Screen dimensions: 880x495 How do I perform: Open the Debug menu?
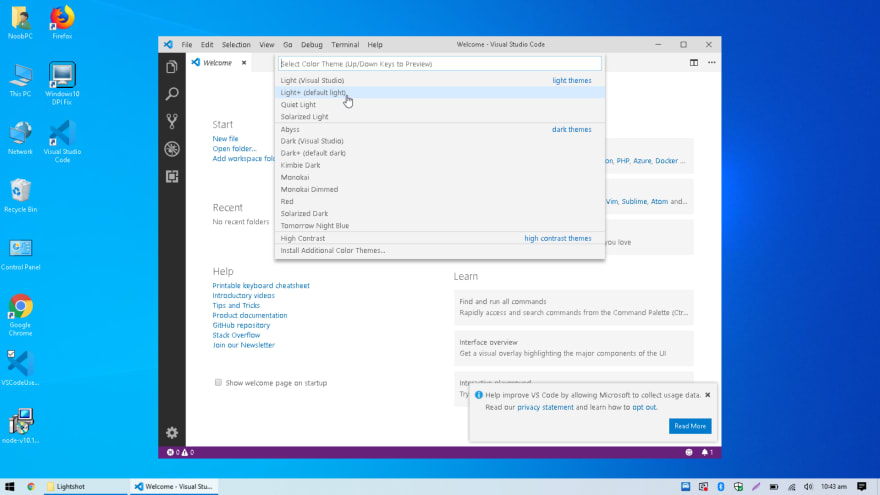[311, 44]
